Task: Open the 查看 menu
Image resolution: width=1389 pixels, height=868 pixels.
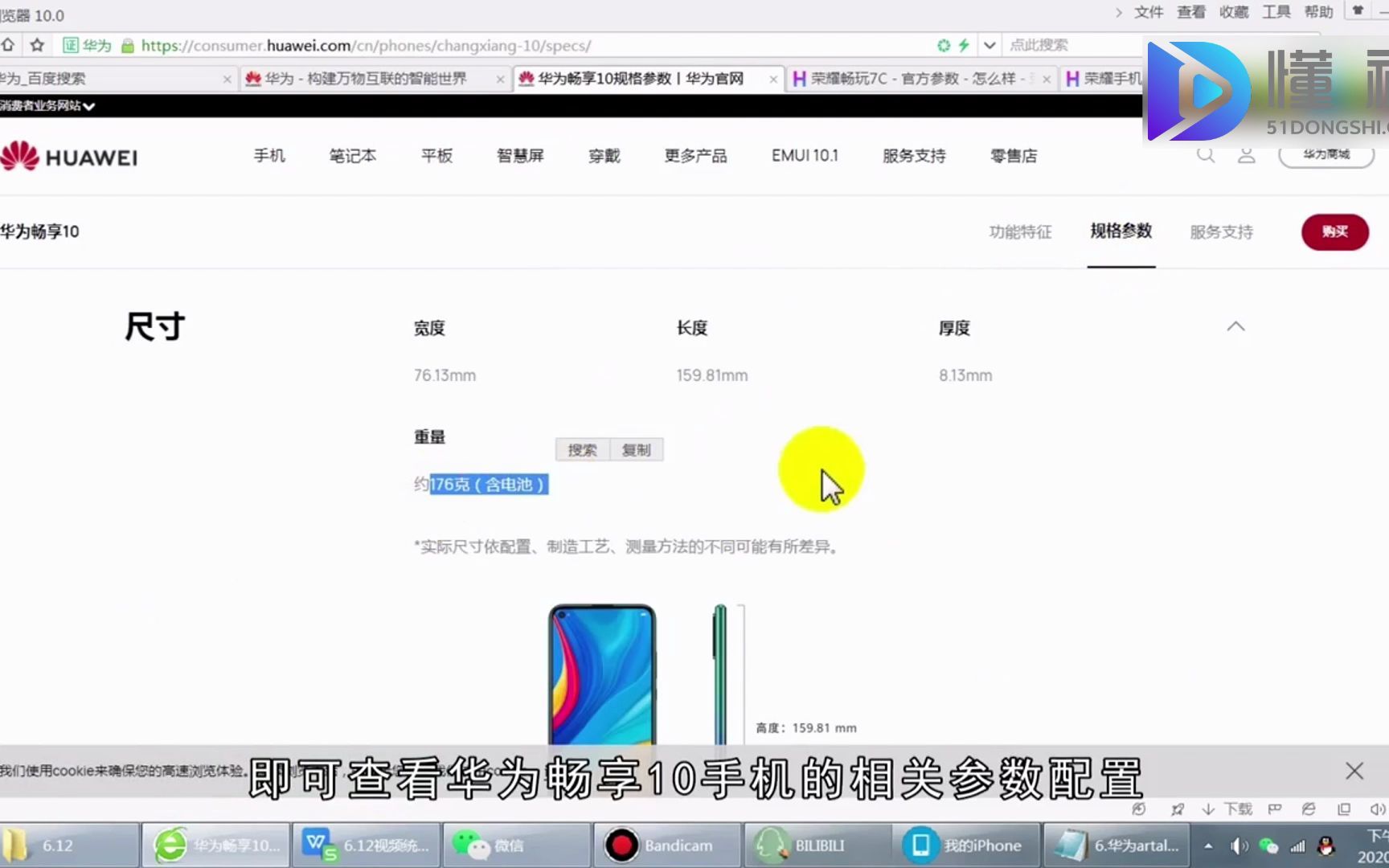Action: tap(1191, 12)
